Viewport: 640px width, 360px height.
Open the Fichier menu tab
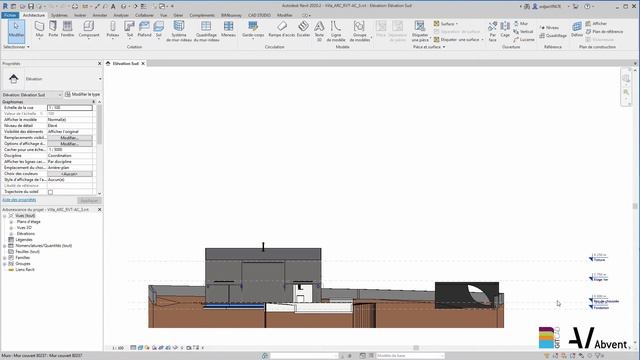(x=10, y=15)
